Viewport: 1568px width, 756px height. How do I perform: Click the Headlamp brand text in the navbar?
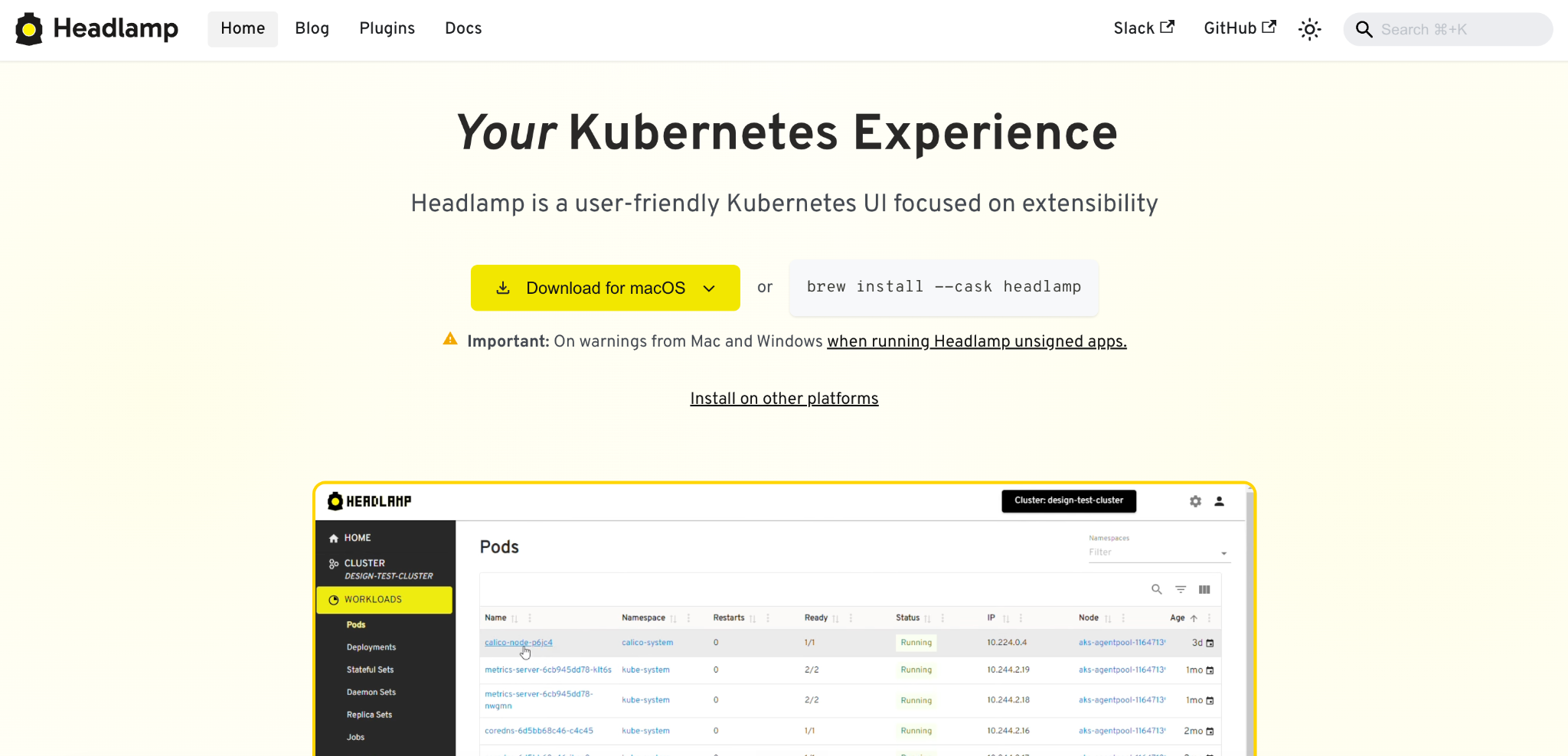(x=116, y=28)
